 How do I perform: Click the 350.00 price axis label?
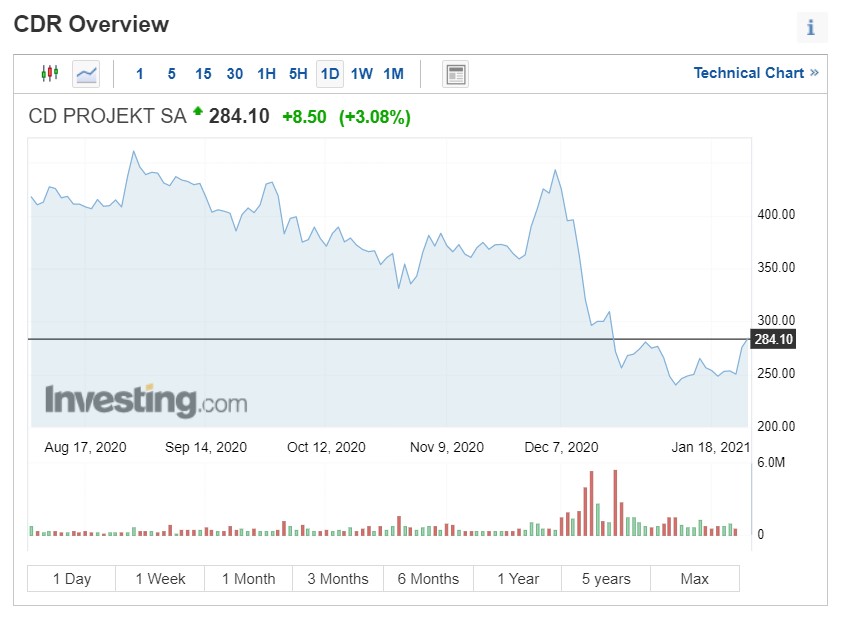tap(776, 267)
